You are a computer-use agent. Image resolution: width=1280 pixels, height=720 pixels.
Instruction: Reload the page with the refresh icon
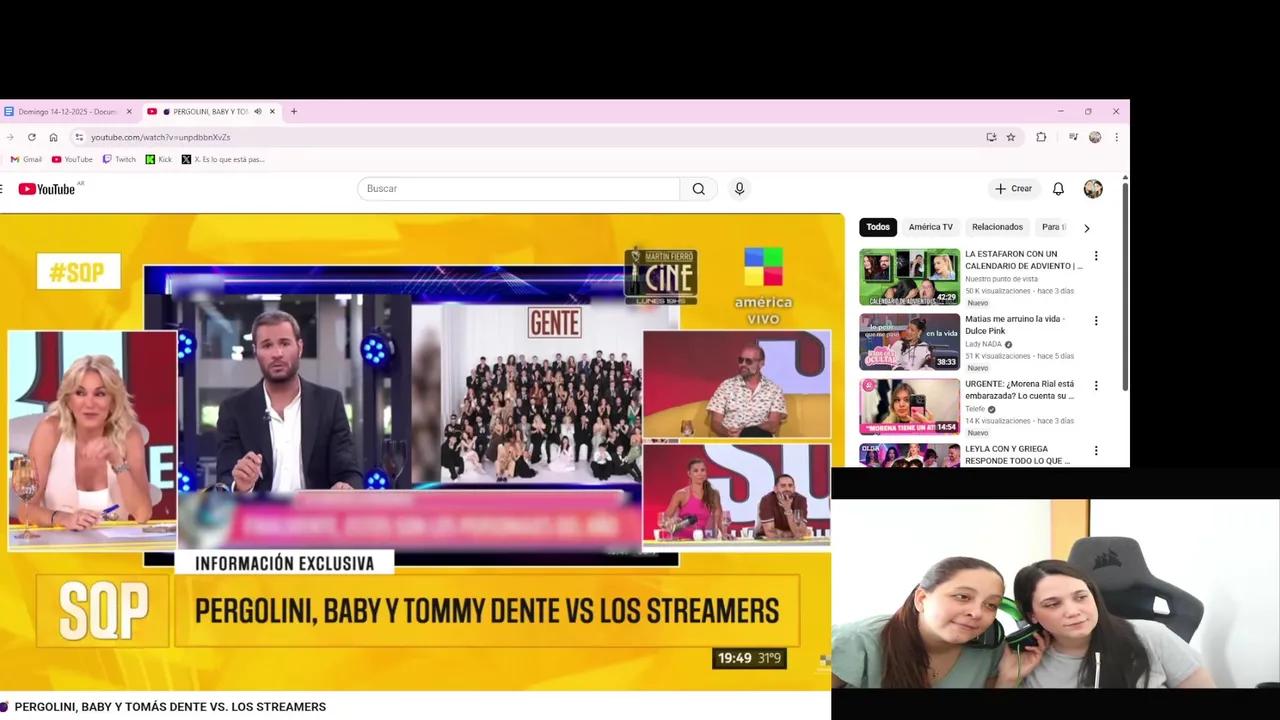pyautogui.click(x=32, y=137)
